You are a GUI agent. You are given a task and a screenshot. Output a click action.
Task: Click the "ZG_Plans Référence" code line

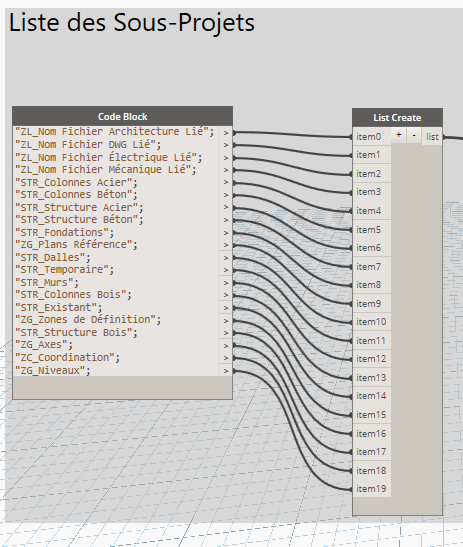point(76,245)
